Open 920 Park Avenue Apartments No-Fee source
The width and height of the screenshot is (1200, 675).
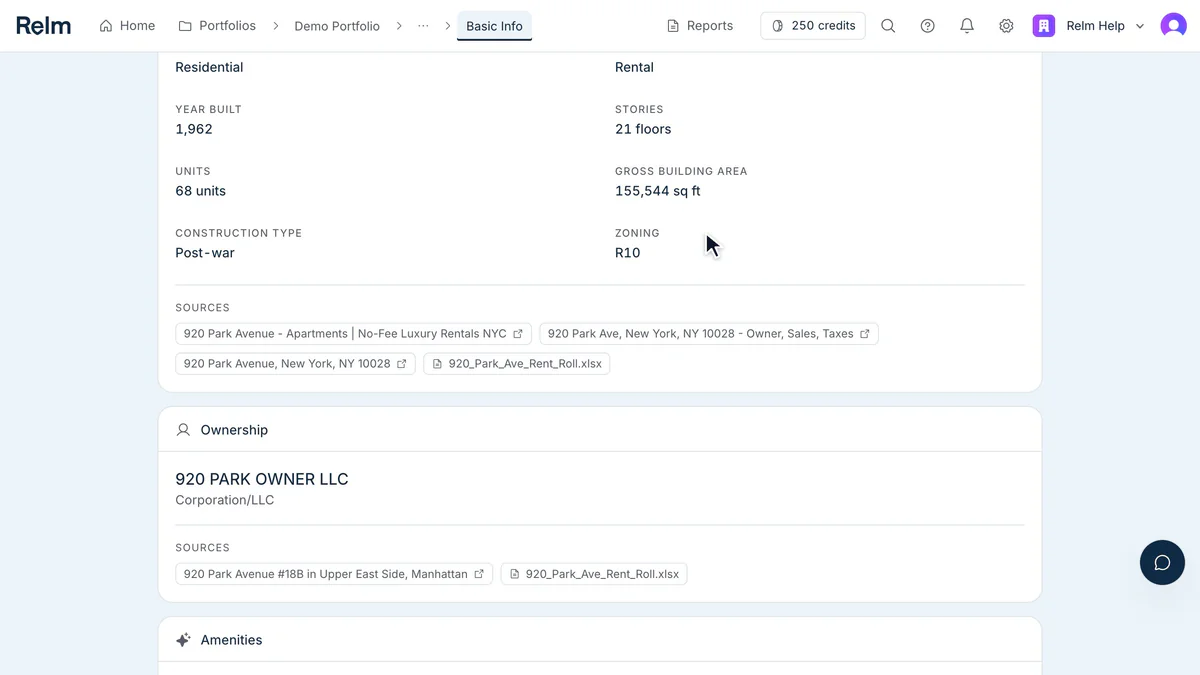pos(353,334)
